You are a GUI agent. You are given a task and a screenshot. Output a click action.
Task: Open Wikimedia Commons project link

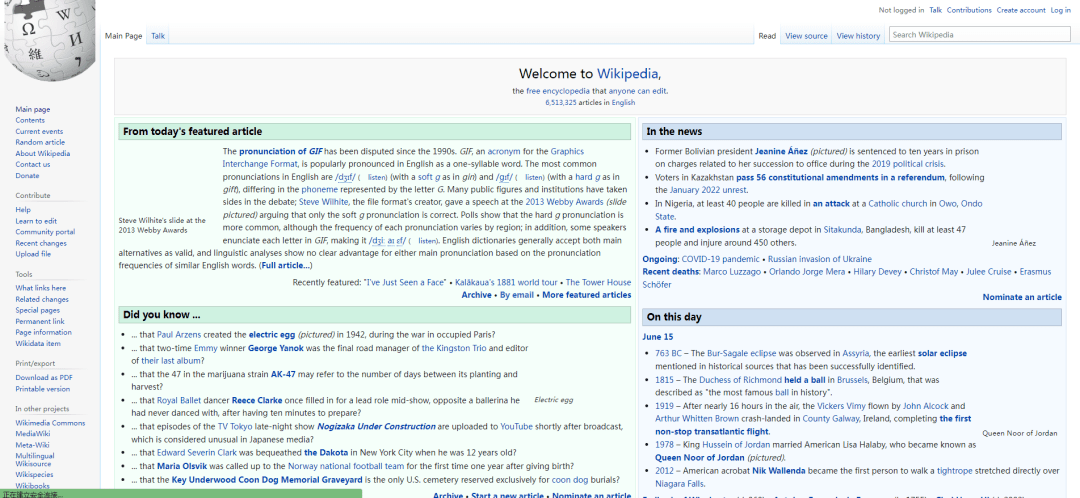tap(50, 424)
